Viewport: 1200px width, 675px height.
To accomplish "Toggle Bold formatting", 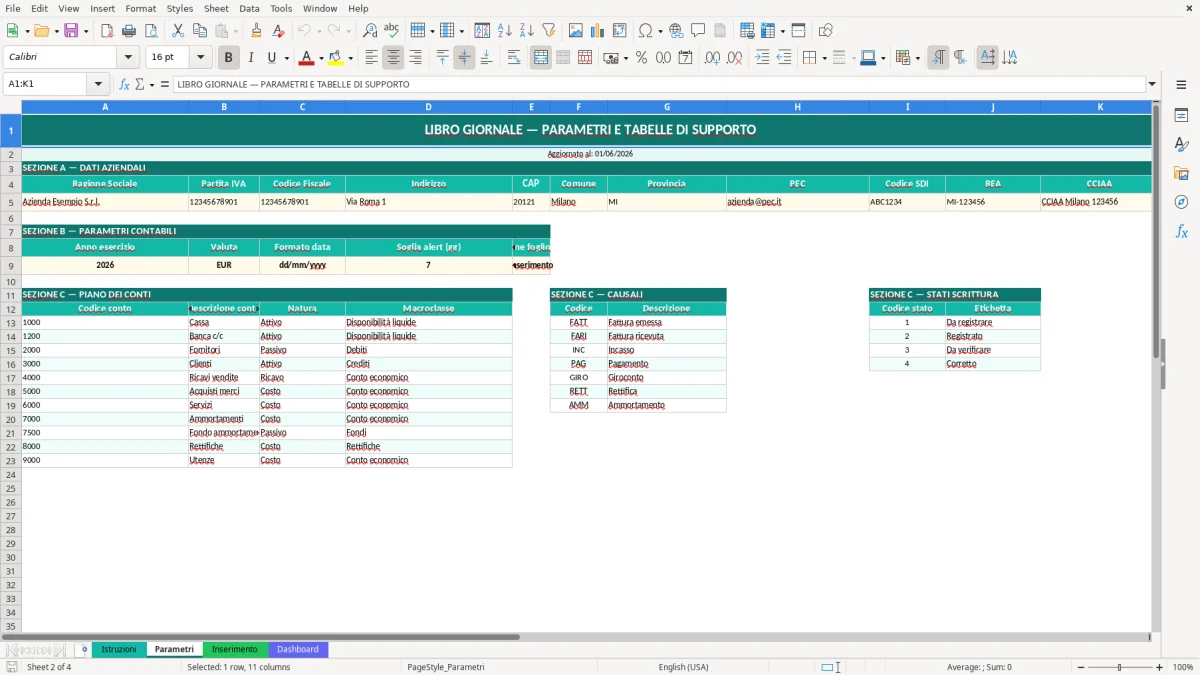I will coord(228,58).
